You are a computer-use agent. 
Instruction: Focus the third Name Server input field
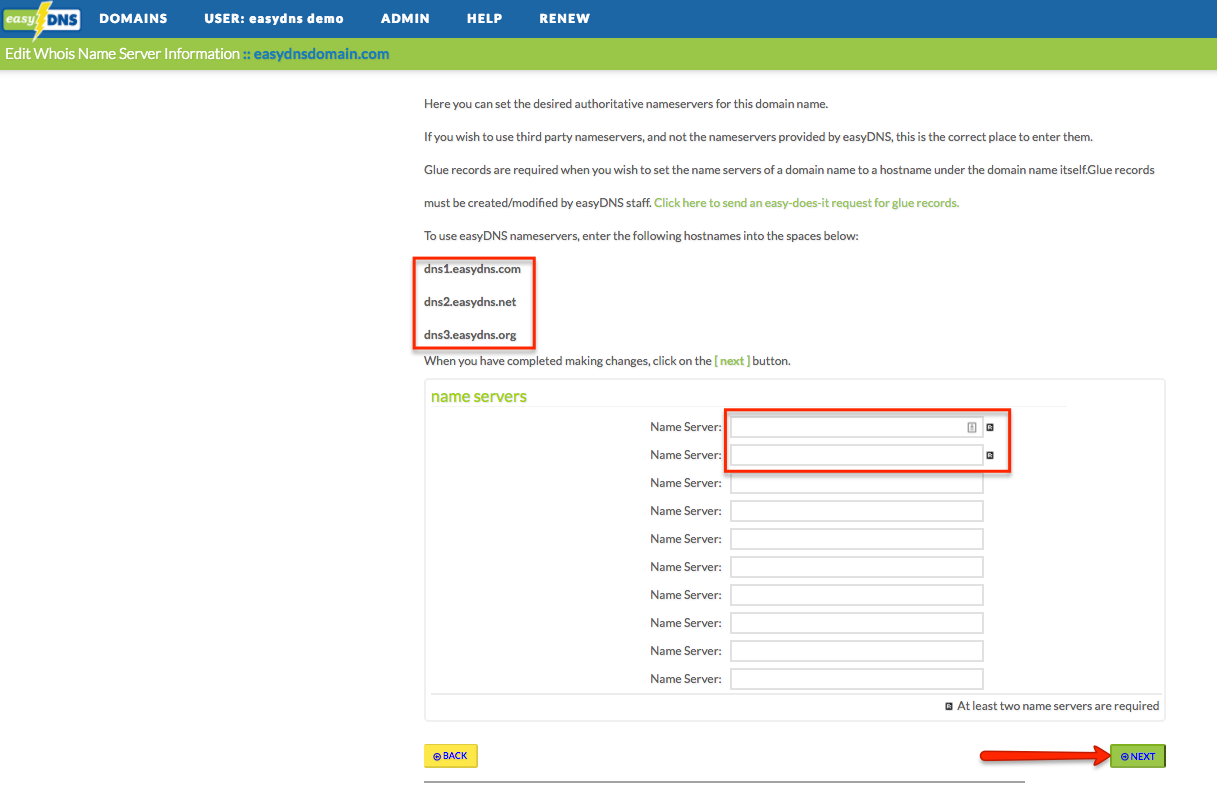pyautogui.click(x=856, y=483)
